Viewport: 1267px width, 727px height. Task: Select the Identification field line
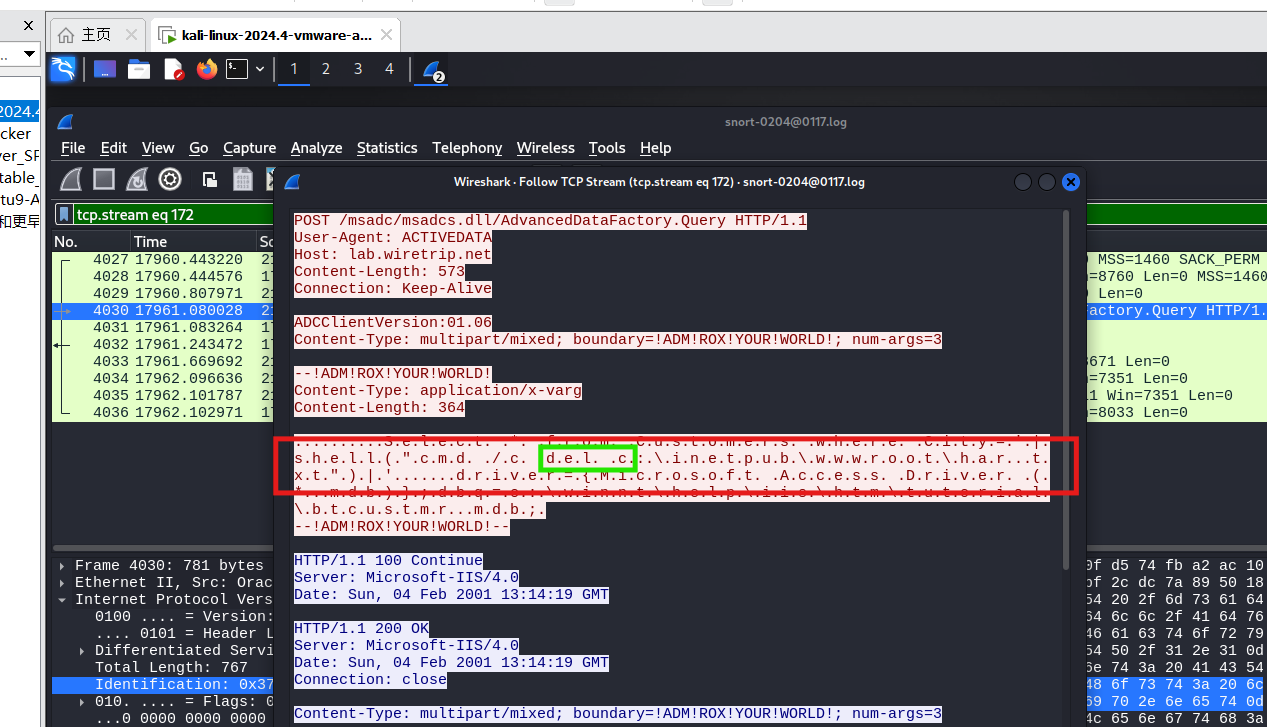pos(163,685)
